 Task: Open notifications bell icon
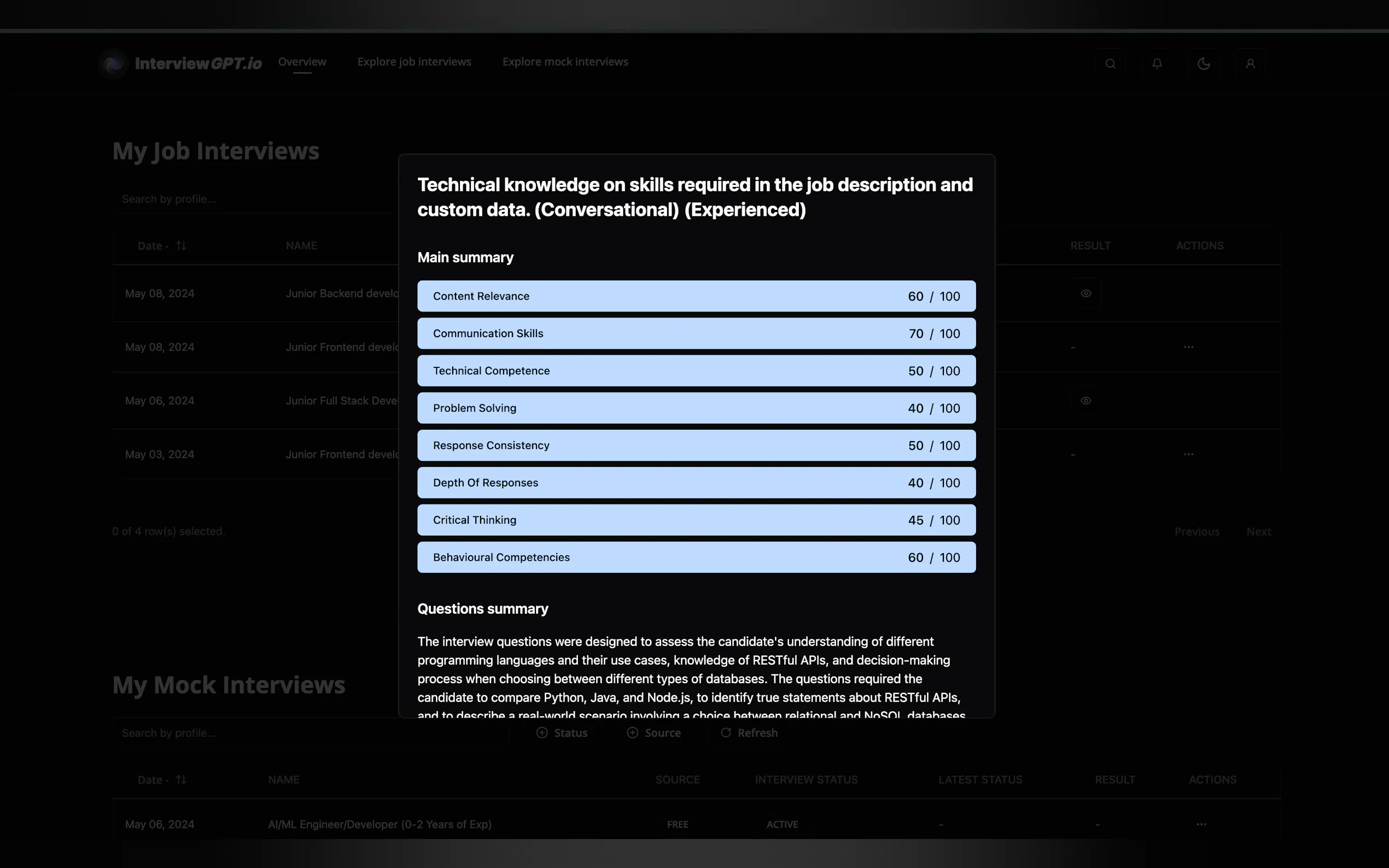point(1157,64)
